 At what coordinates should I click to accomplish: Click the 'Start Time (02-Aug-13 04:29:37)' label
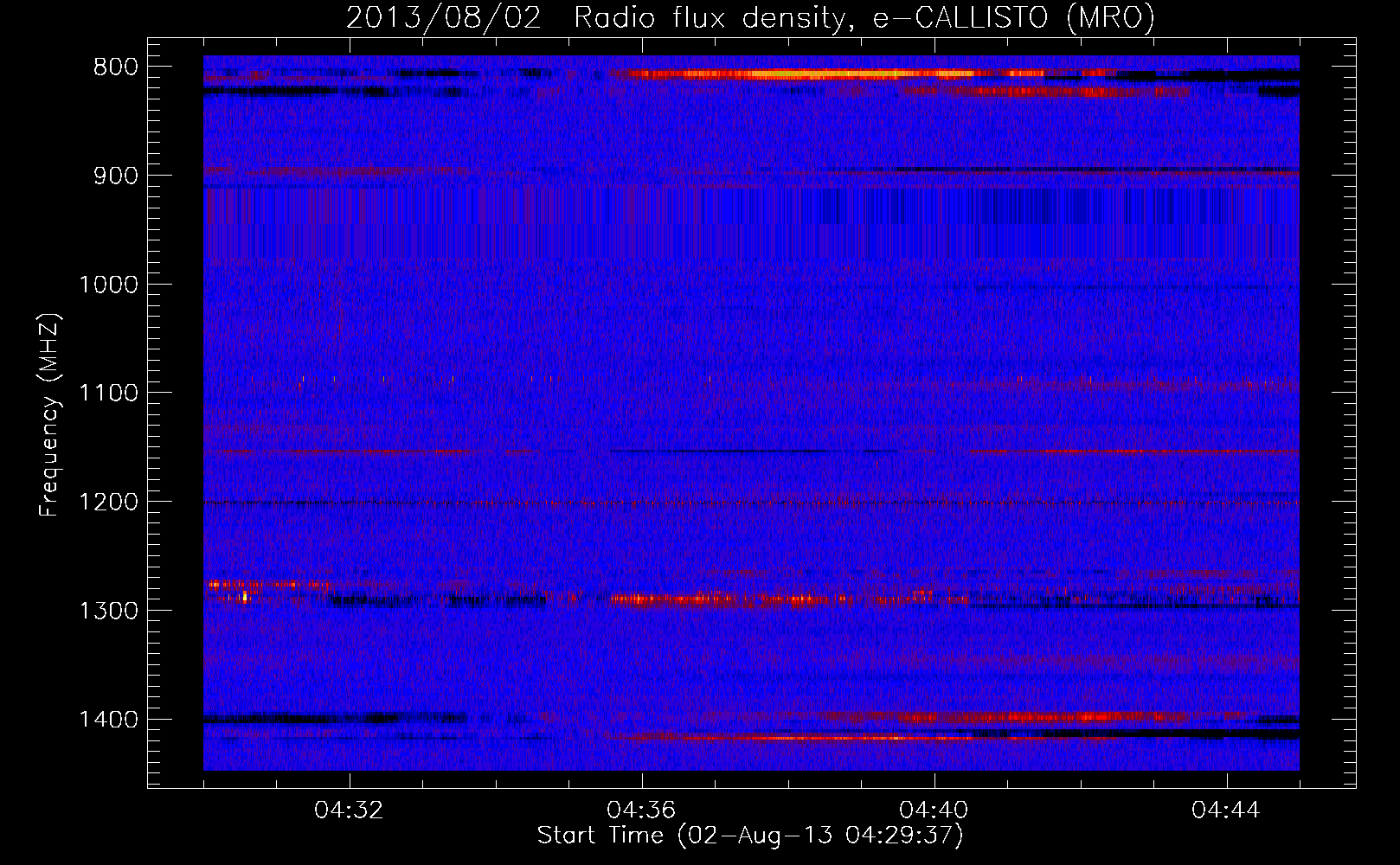750,836
